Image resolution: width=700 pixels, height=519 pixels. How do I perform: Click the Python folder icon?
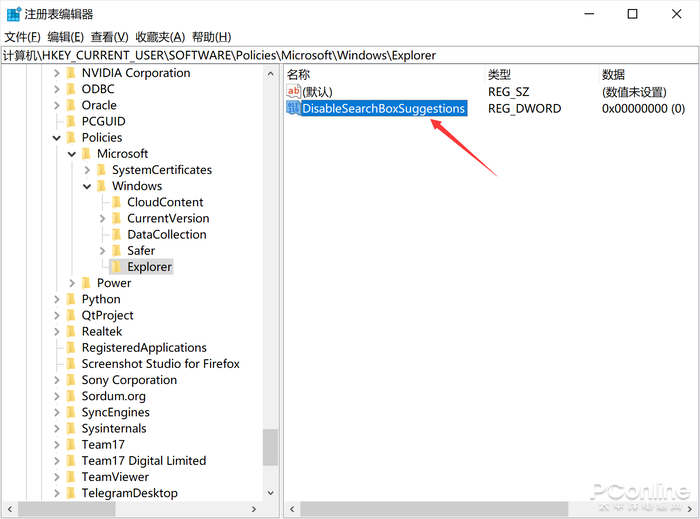tap(71, 299)
